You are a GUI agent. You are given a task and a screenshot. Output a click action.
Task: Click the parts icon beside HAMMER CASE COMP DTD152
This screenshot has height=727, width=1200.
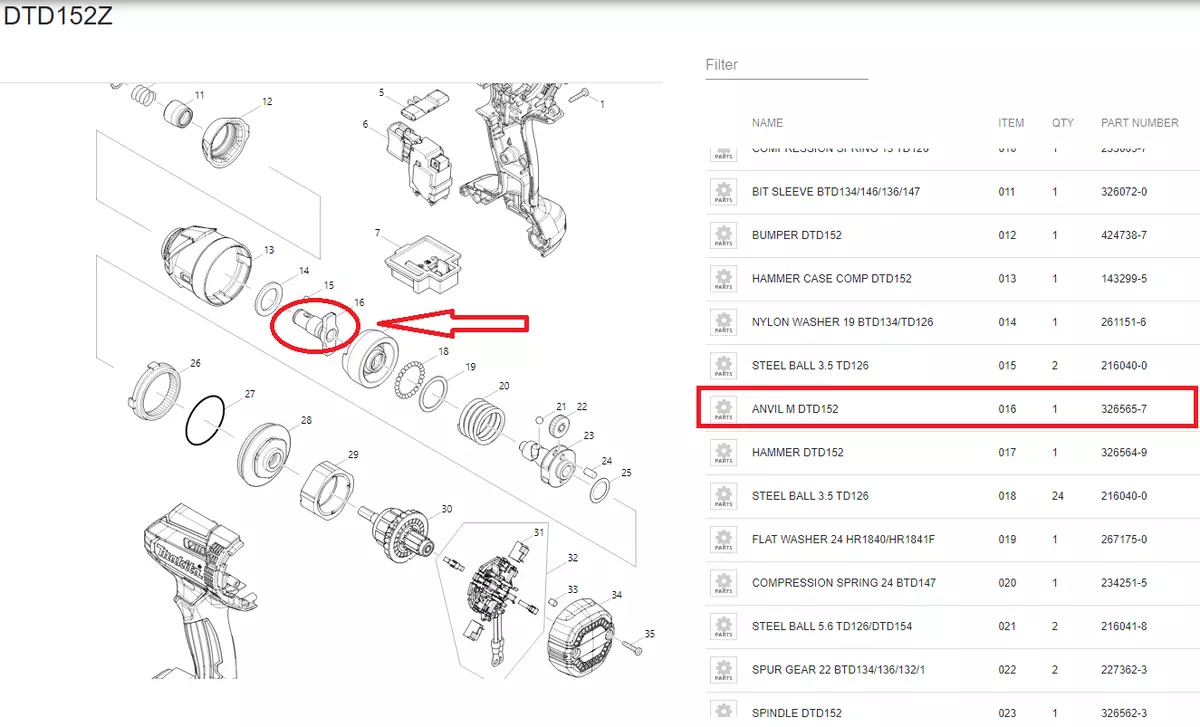(723, 279)
